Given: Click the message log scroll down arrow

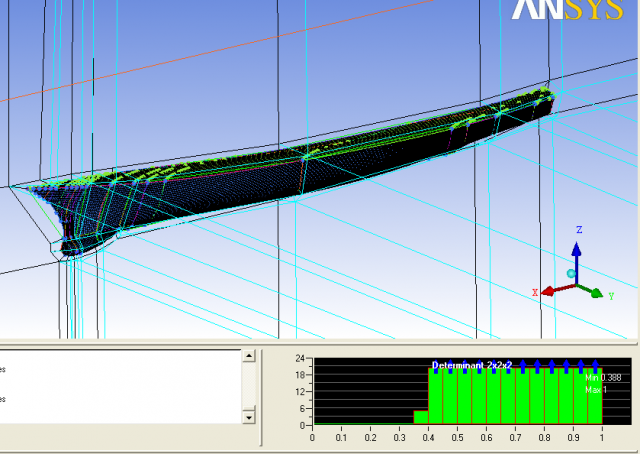Looking at the screenshot, I should tap(249, 415).
